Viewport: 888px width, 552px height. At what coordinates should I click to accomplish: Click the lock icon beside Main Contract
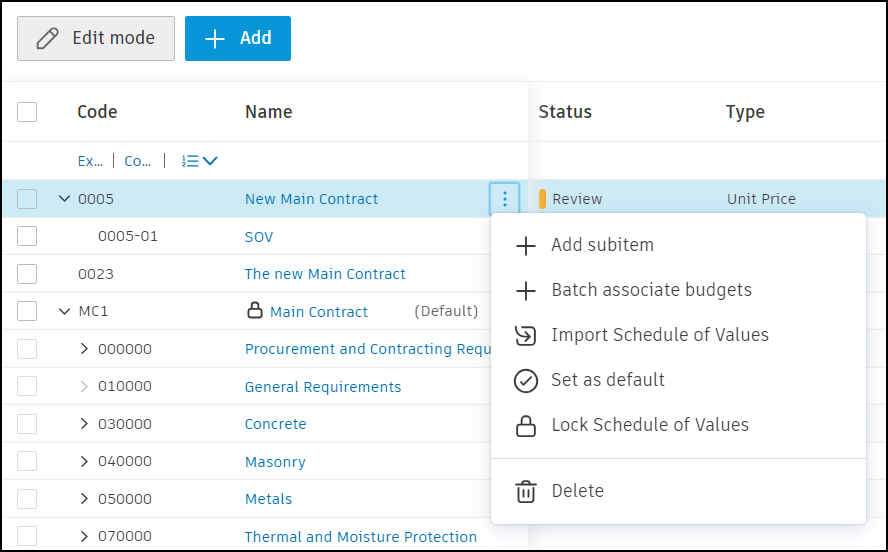(255, 311)
